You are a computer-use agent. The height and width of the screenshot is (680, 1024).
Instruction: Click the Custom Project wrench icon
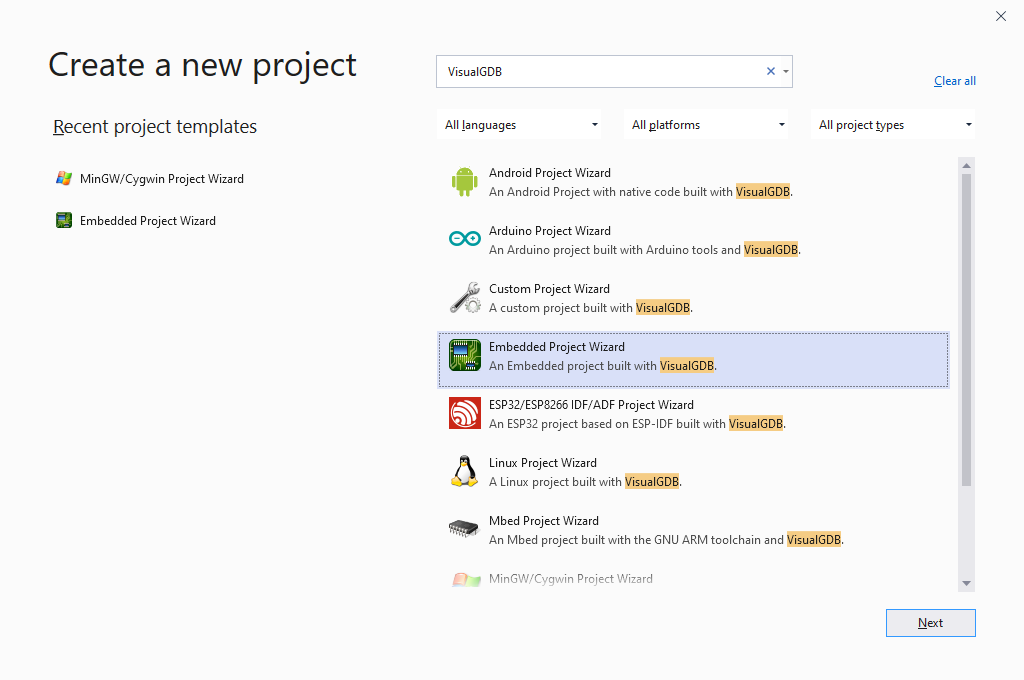pos(464,298)
